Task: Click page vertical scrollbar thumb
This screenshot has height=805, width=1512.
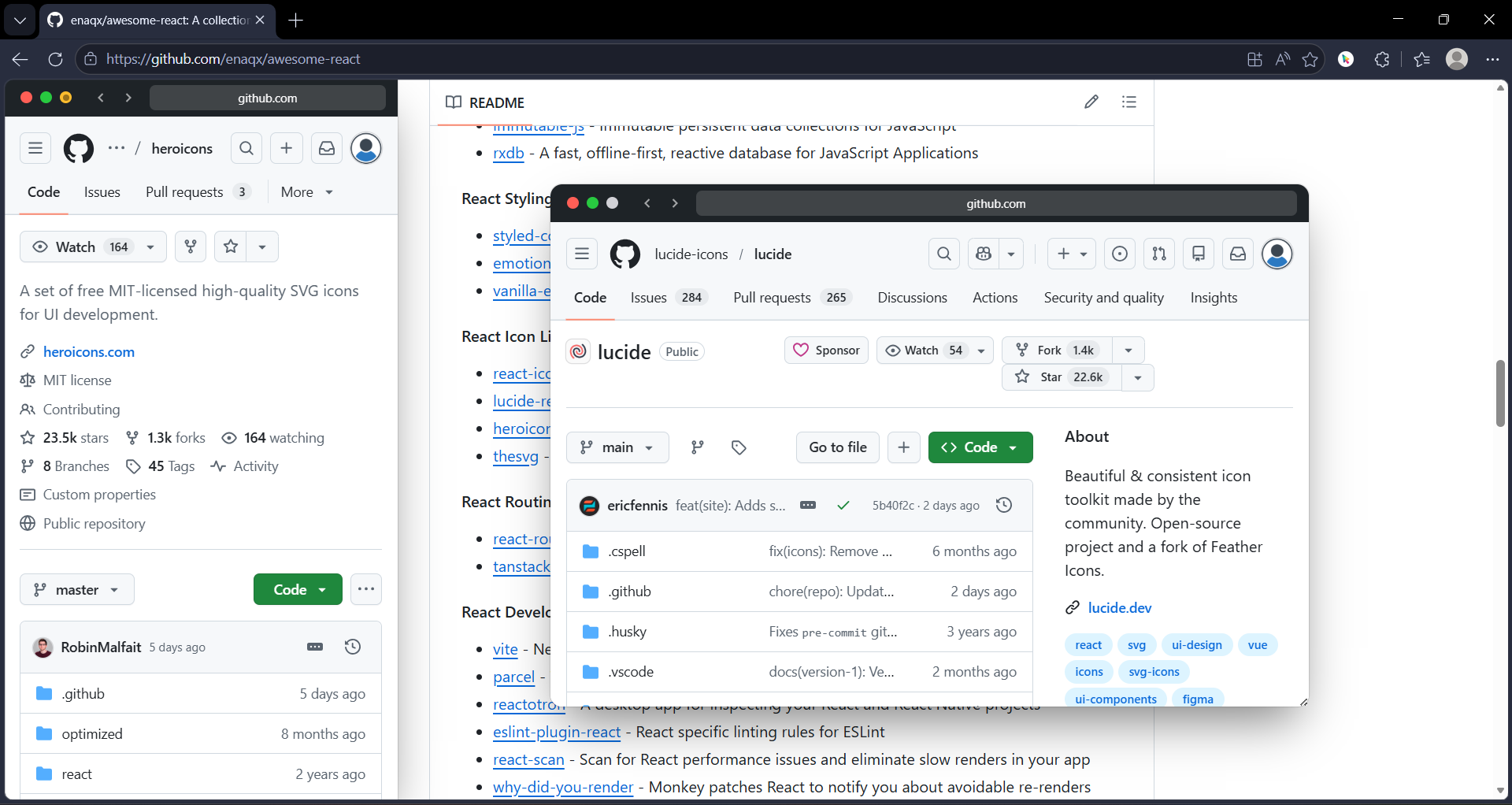Action: point(1500,393)
